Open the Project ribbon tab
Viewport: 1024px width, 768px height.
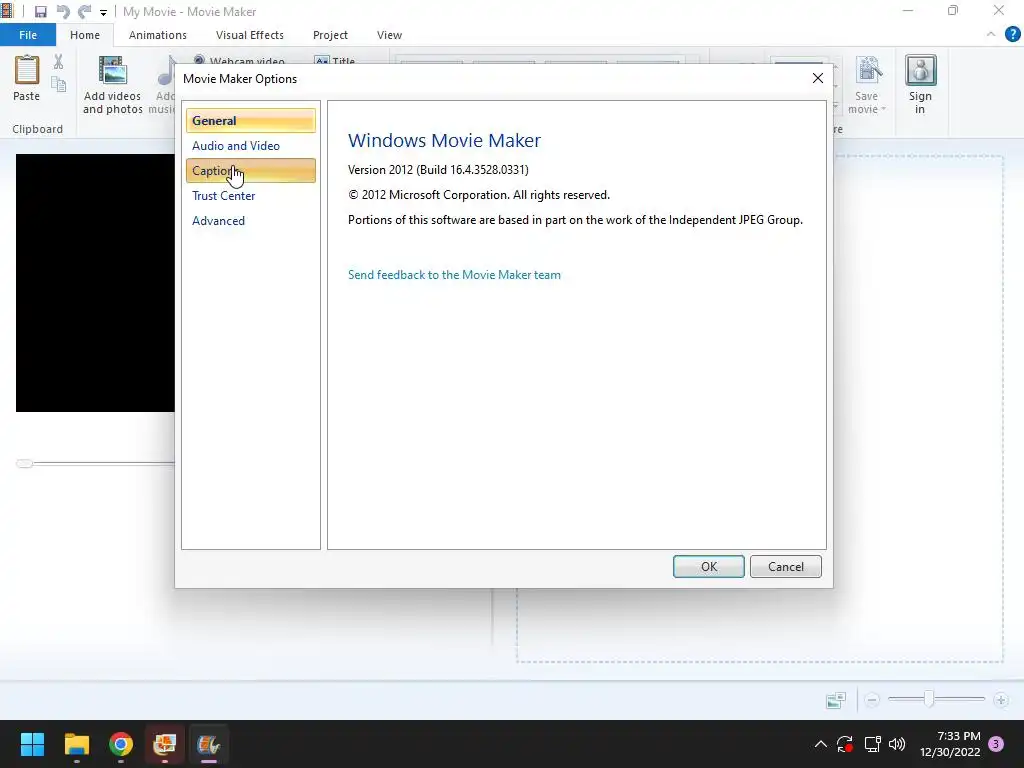tap(330, 35)
